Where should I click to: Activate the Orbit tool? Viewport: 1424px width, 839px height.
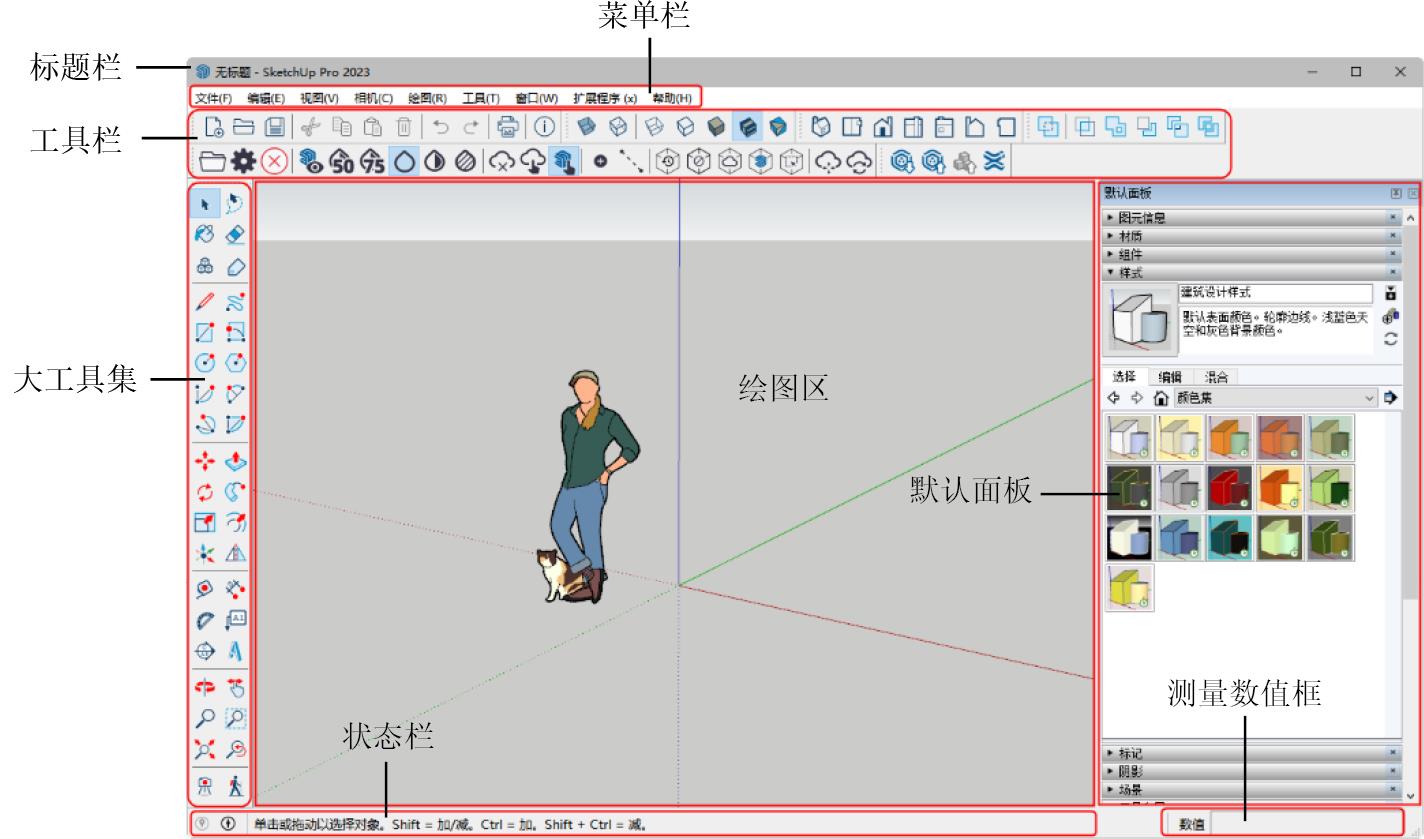[204, 687]
